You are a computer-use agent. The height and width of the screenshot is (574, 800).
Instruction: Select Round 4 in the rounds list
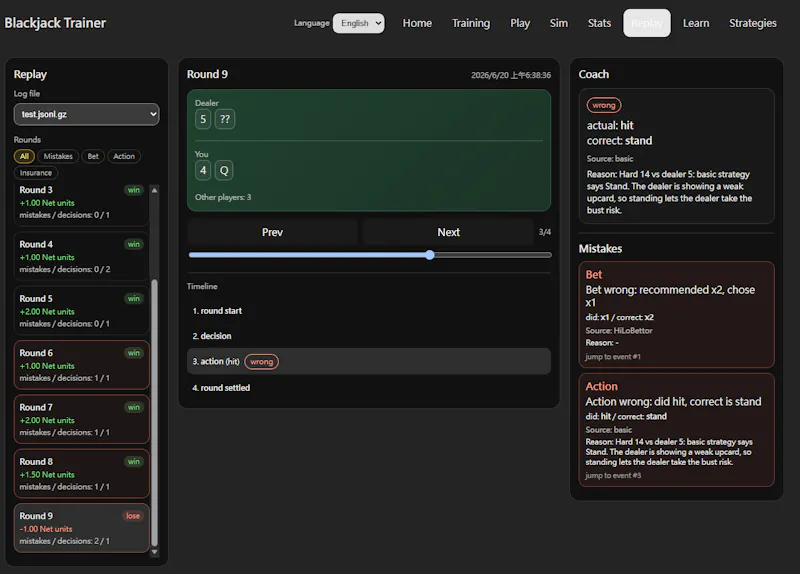tap(81, 257)
